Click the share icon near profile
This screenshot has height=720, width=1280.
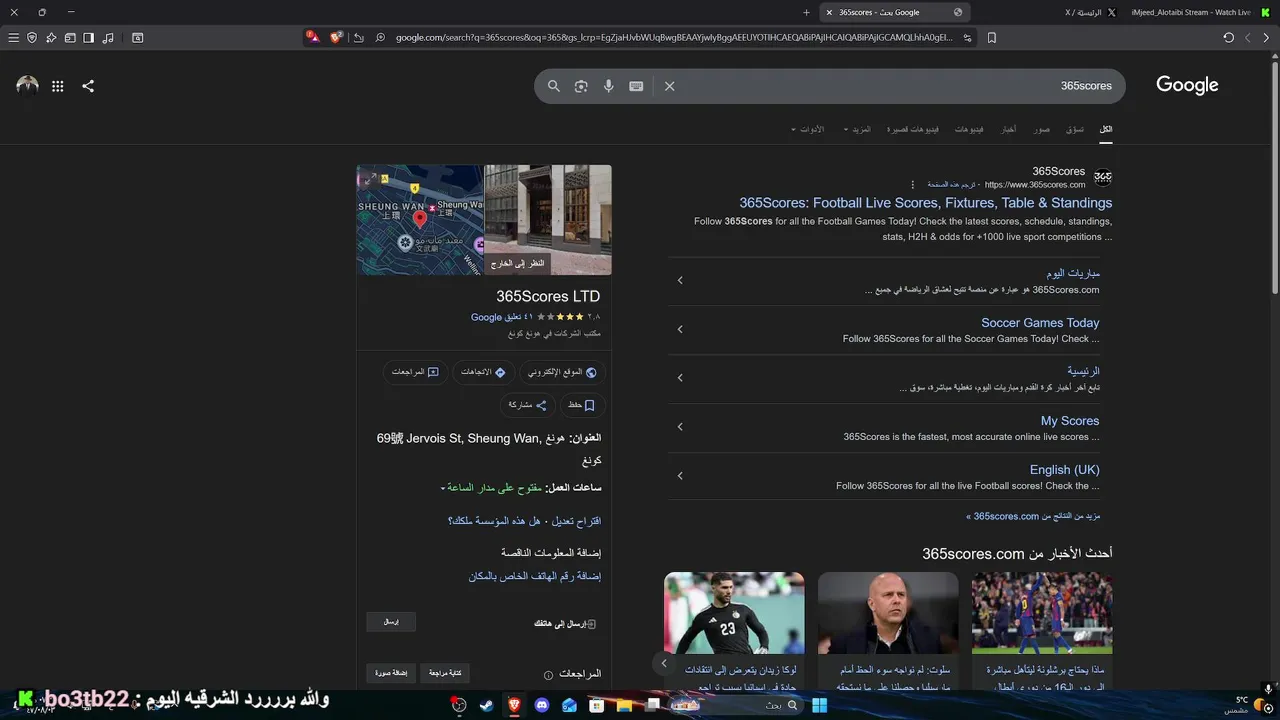[88, 86]
